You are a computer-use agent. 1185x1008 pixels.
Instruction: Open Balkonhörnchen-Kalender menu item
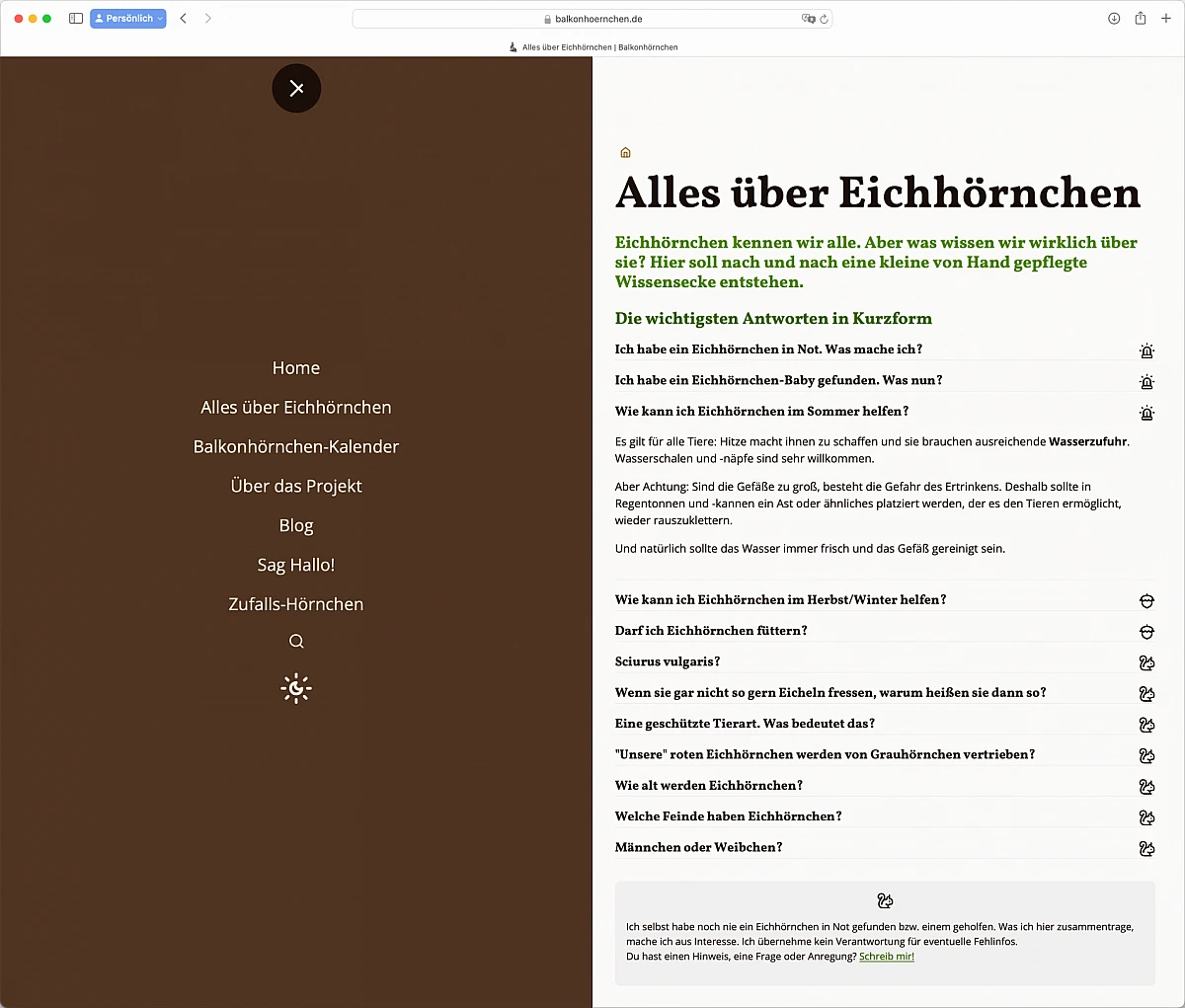coord(296,447)
